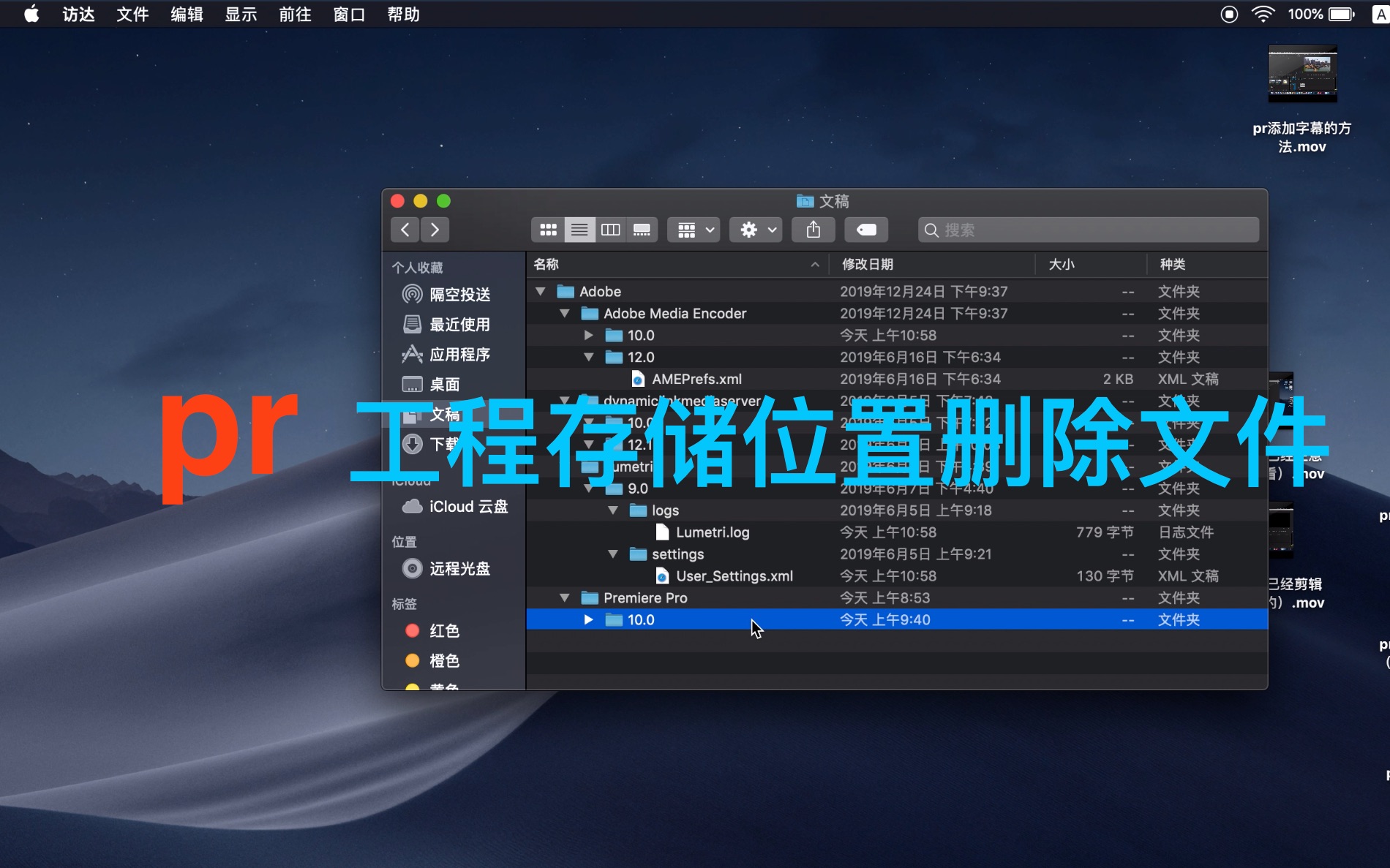
Task: Click the edit tags toolbar icon
Action: click(866, 230)
